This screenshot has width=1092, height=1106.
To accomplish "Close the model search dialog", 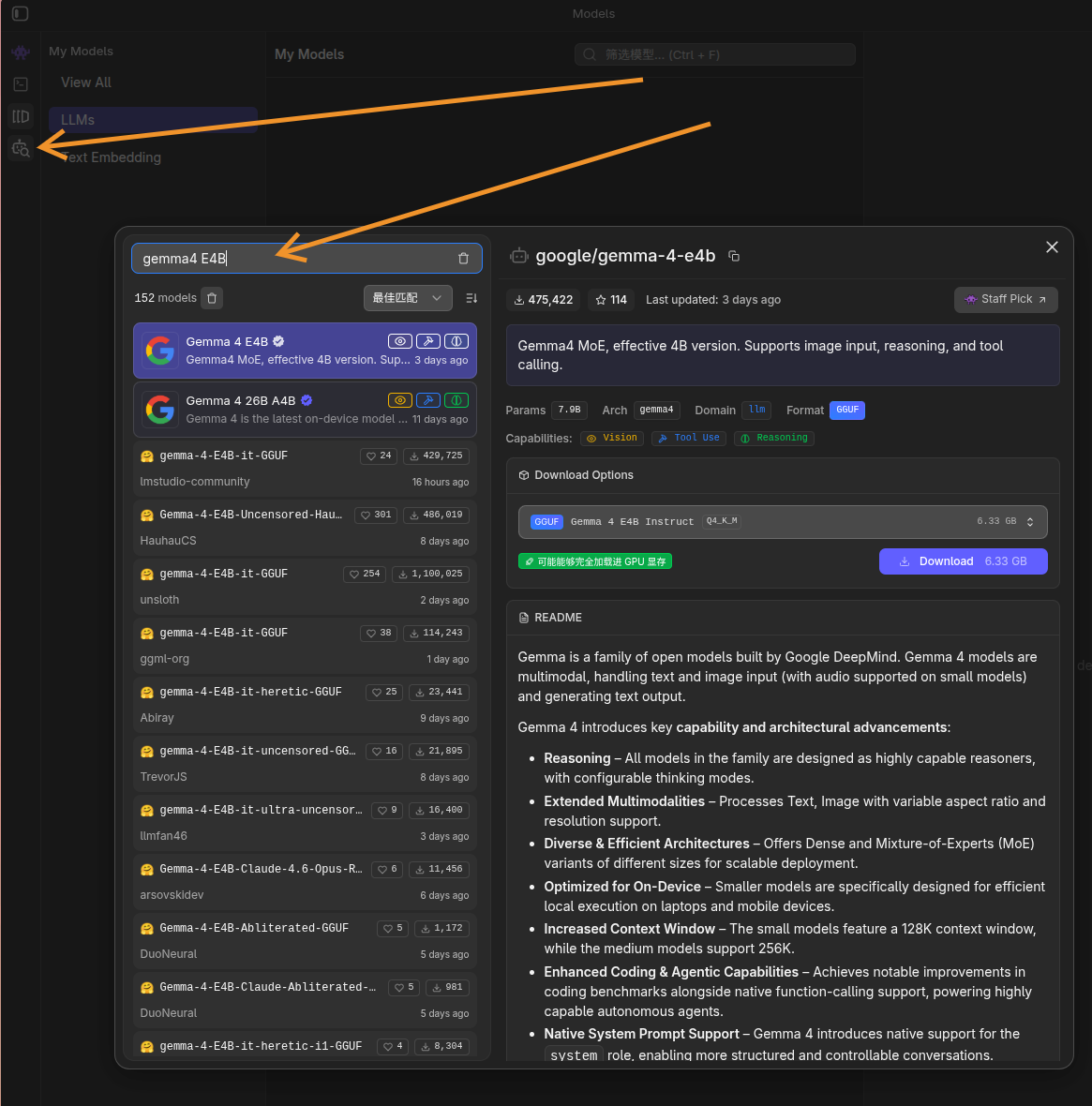I will (1052, 247).
